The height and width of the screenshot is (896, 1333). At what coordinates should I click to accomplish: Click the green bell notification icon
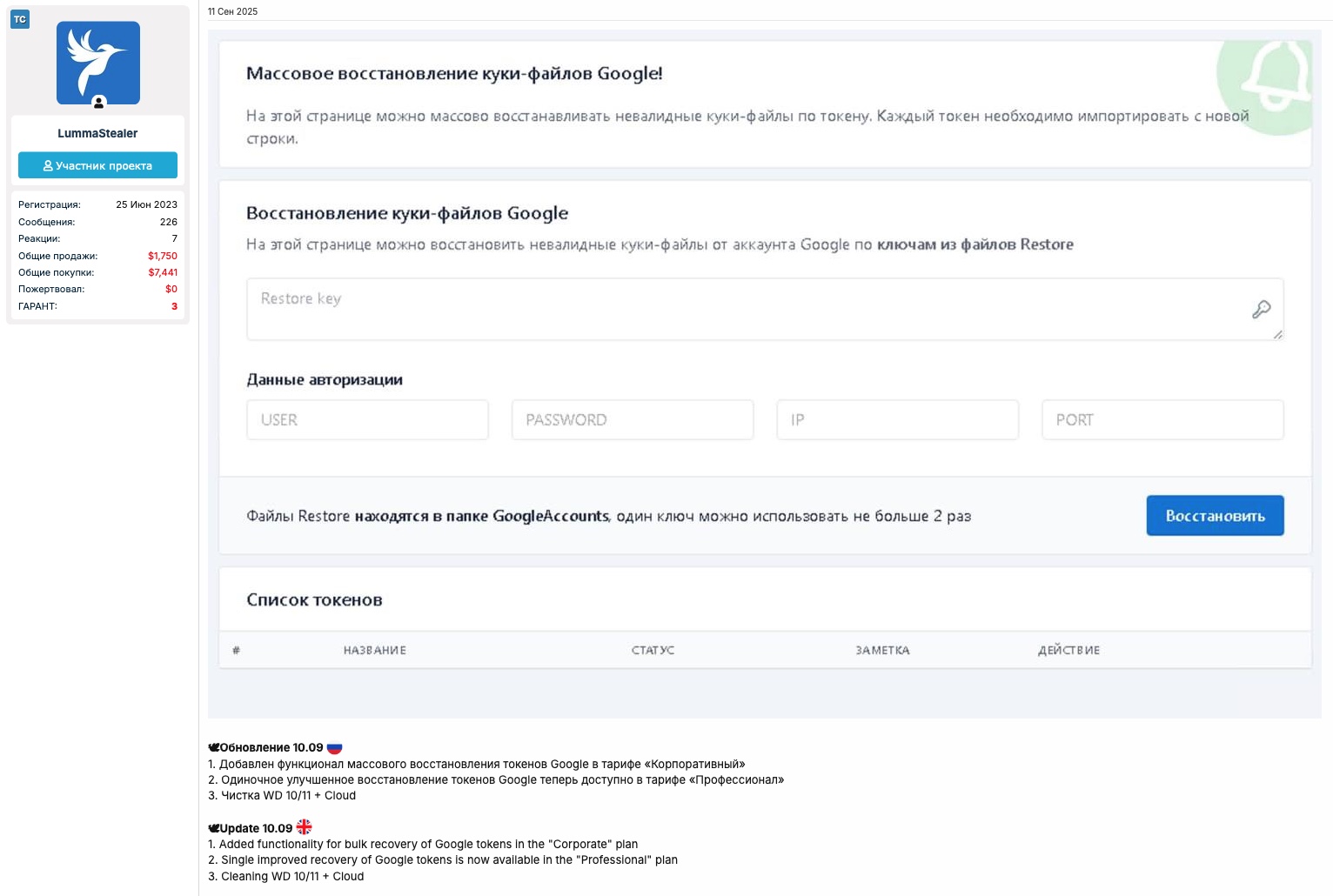tap(1276, 78)
